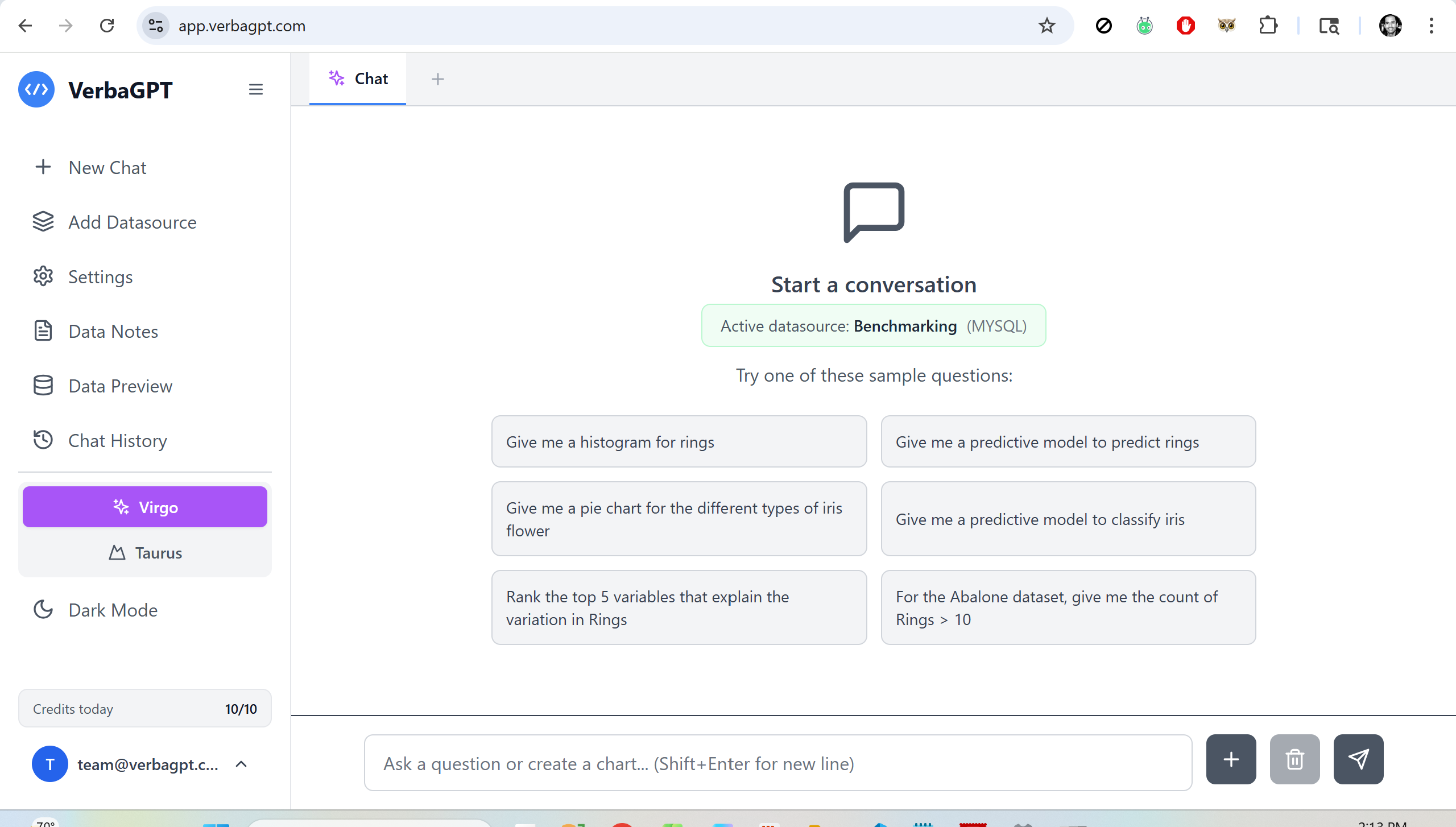Image resolution: width=1456 pixels, height=827 pixels.
Task: Open Data Notes in the sidebar
Action: [x=113, y=331]
